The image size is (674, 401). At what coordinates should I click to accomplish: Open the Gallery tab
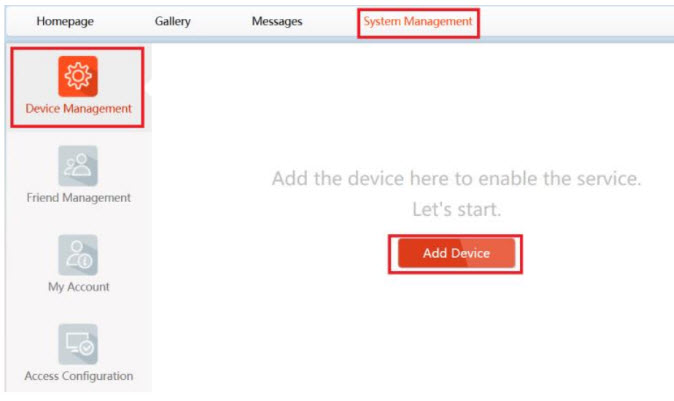(x=173, y=22)
